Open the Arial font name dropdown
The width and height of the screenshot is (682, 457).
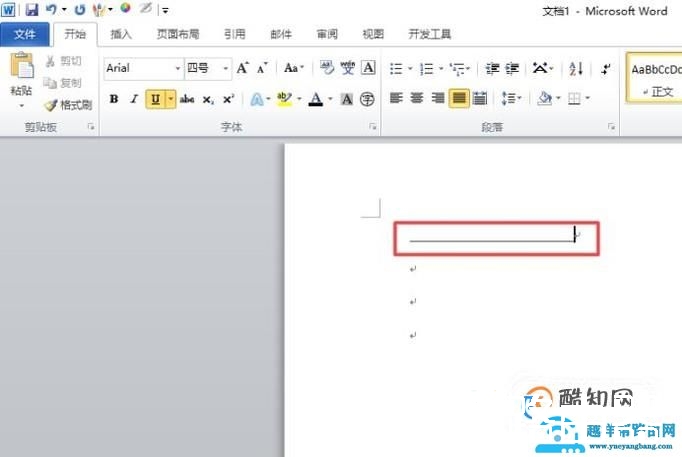coord(177,68)
